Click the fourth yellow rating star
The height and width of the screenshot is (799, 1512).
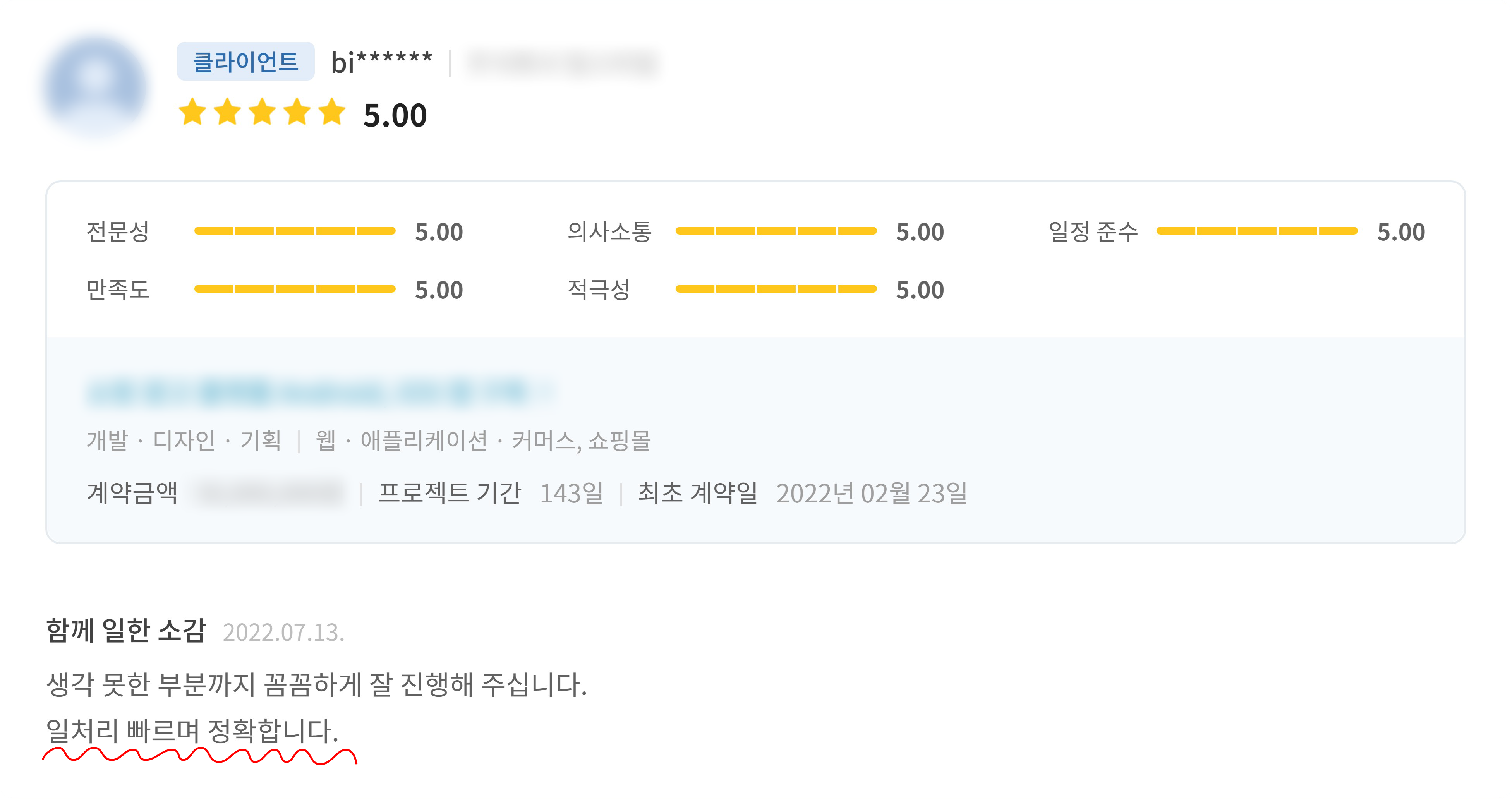(298, 112)
